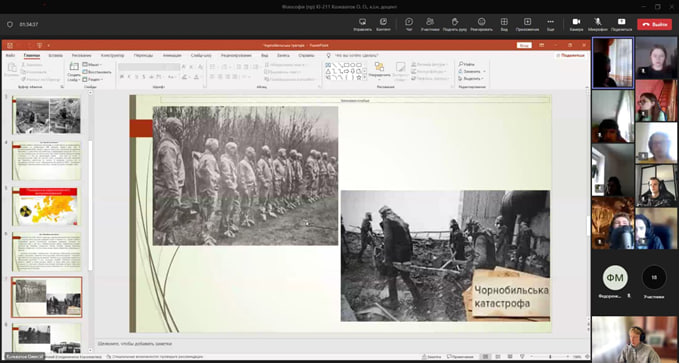
Task: Open the Share screen option in Teams
Action: [621, 24]
